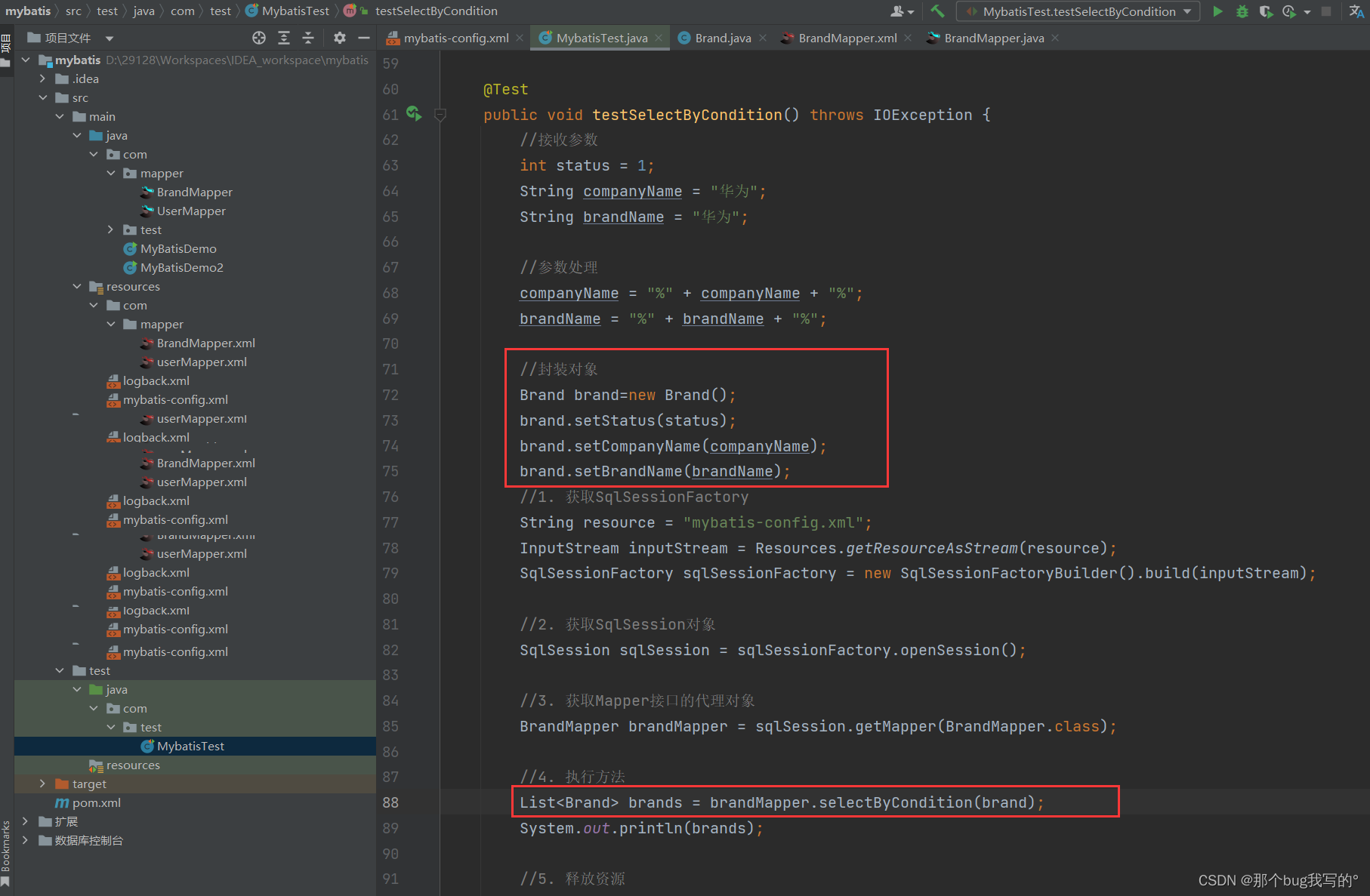Place cursor on line number 88
1370x896 pixels.
coord(390,802)
